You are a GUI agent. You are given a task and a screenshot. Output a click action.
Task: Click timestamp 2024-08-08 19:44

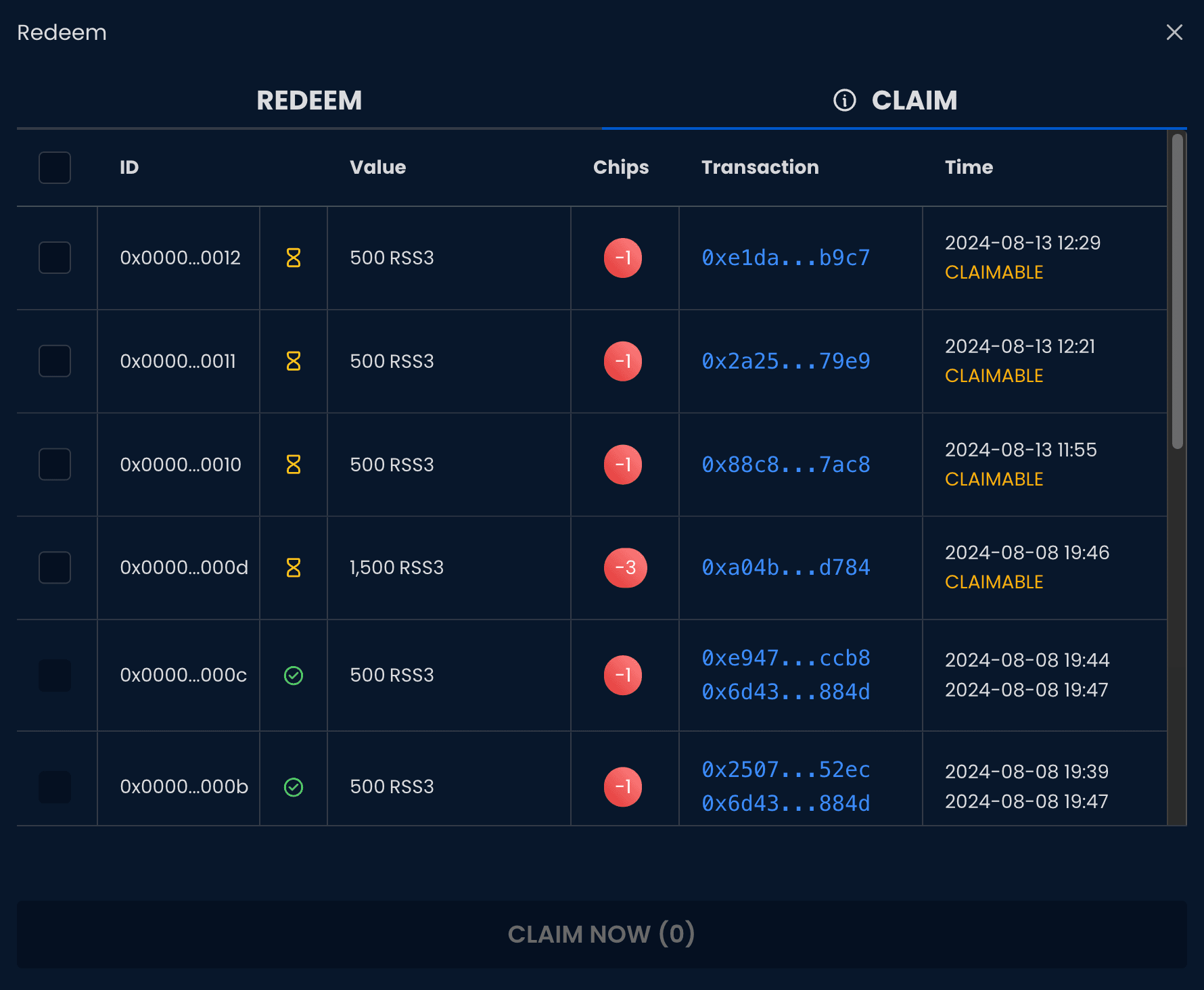1027,660
